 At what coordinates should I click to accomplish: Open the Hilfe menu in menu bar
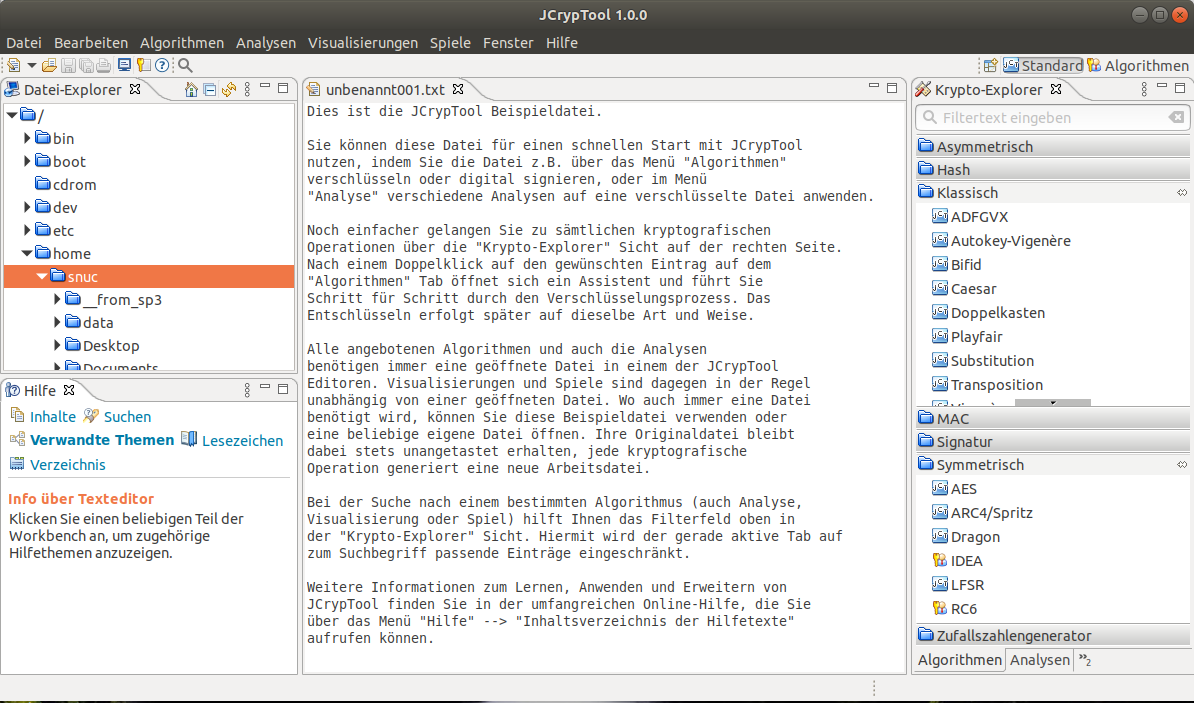point(561,43)
